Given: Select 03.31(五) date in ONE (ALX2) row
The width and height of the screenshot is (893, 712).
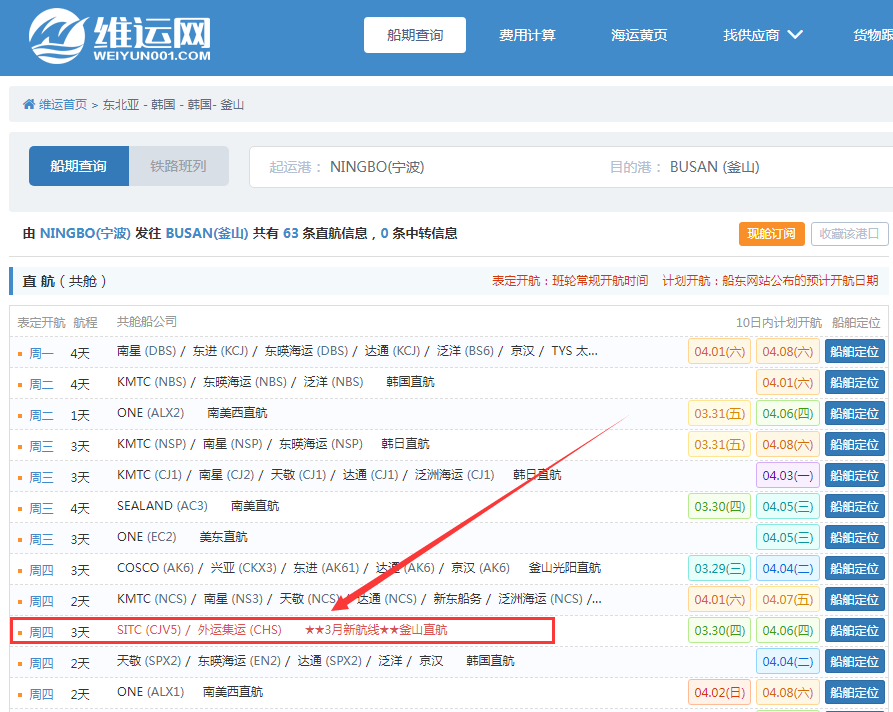Looking at the screenshot, I should (x=720, y=414).
